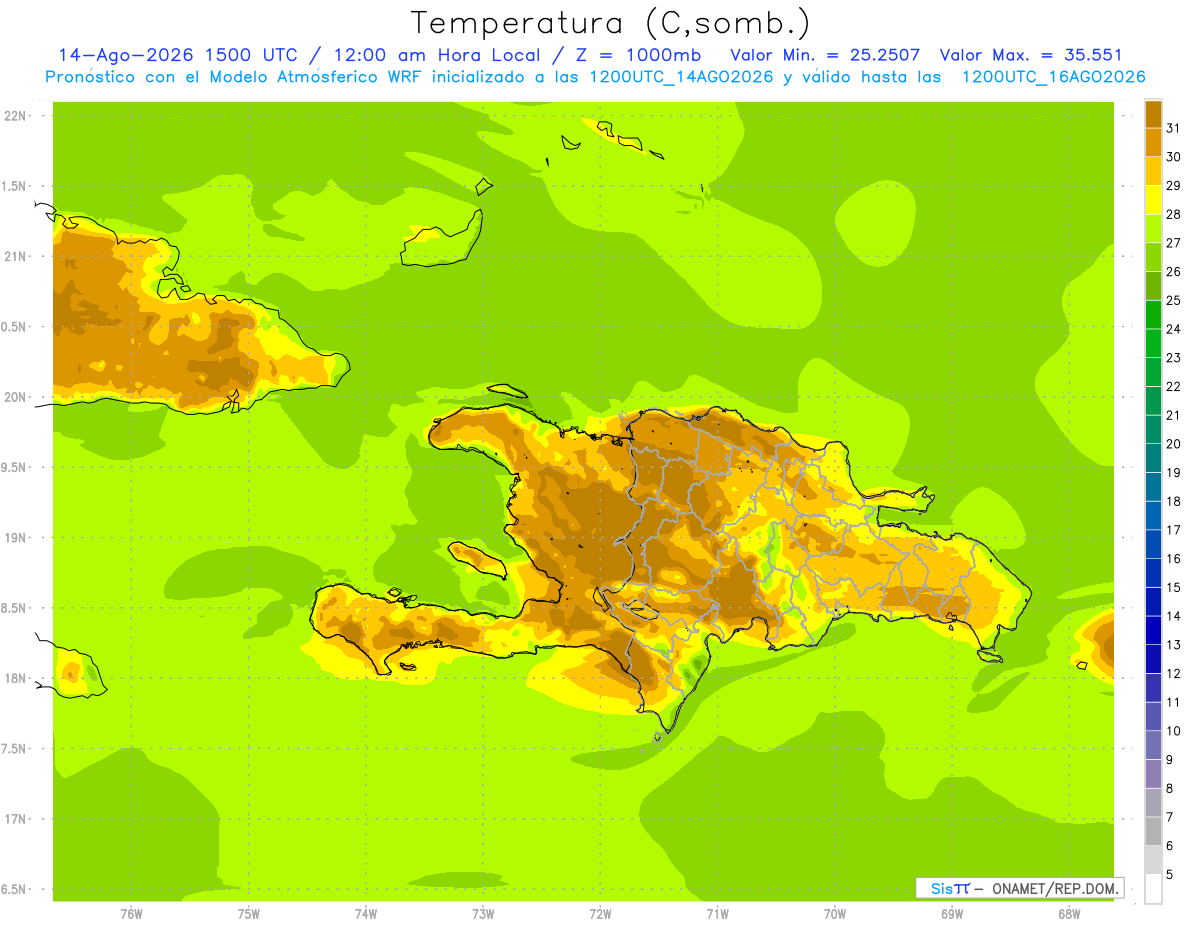
Task: Click the '20N' latitude axis label
Action: click(x=15, y=397)
